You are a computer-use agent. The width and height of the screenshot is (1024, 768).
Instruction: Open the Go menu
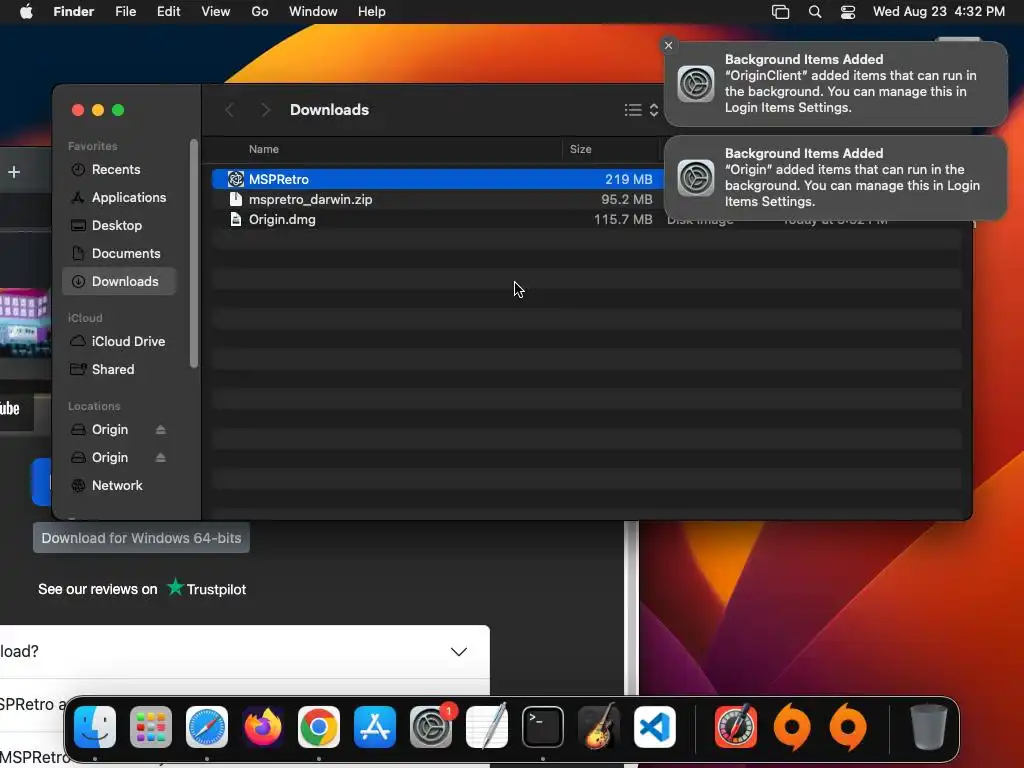pos(260,12)
